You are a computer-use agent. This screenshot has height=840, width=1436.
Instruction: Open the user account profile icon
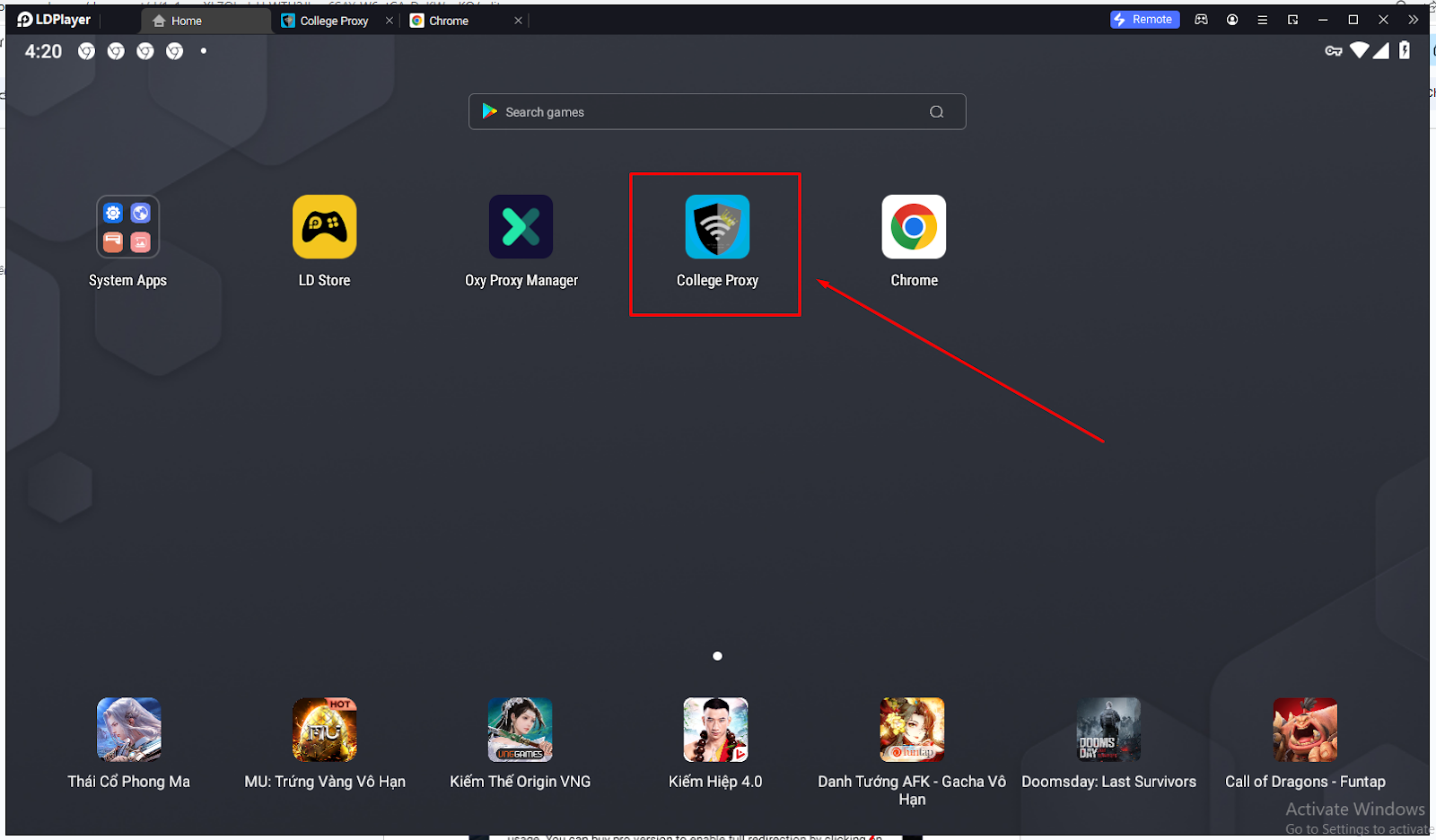(x=1232, y=20)
